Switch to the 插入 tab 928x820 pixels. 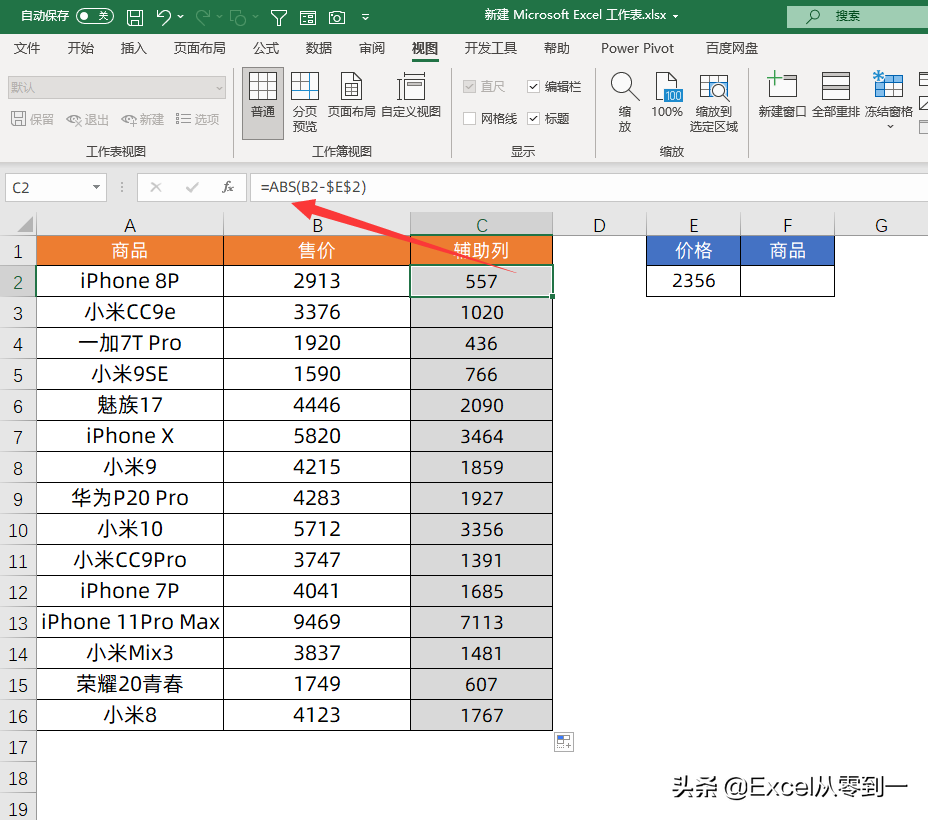(x=134, y=48)
